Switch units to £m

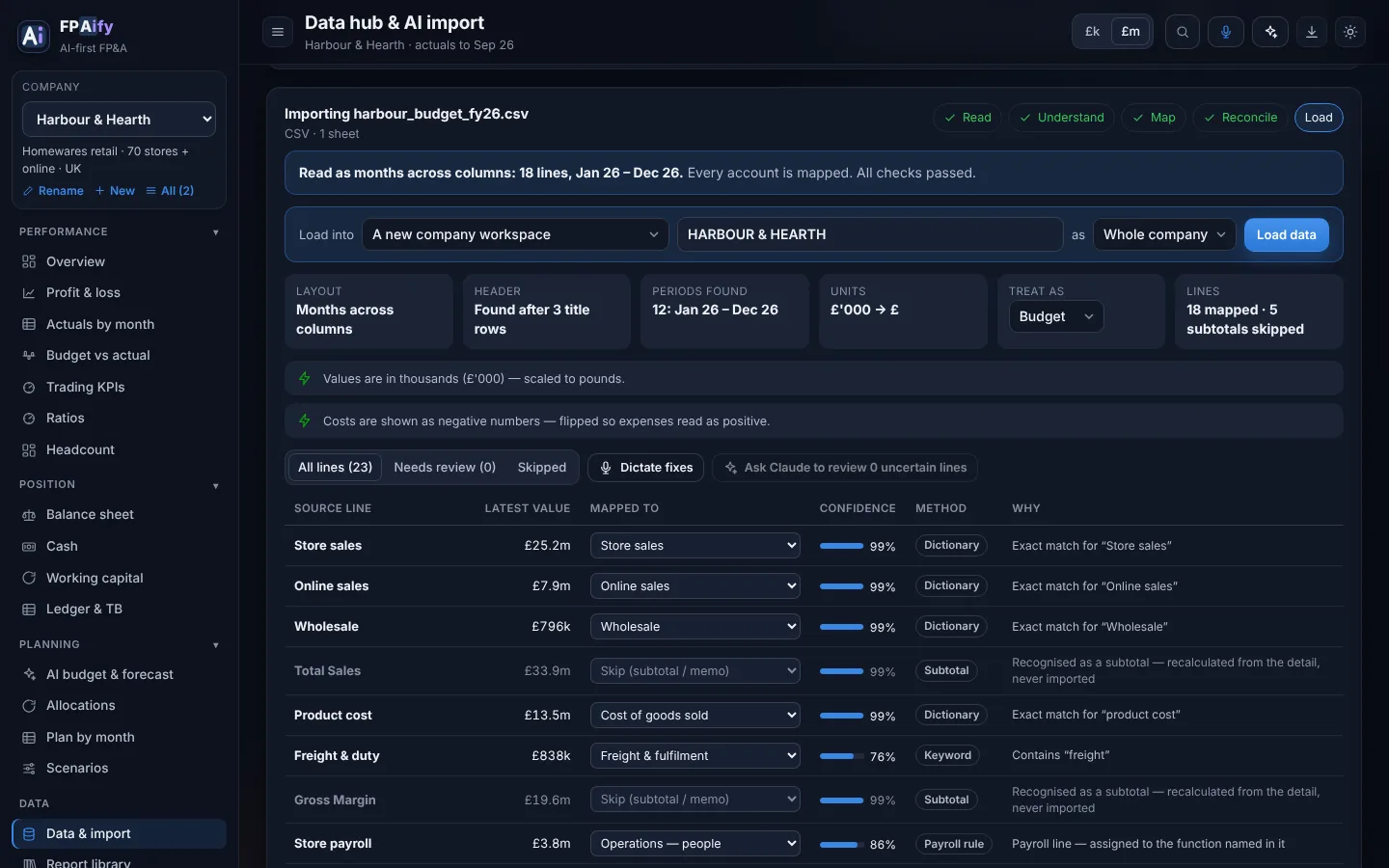[1130, 32]
